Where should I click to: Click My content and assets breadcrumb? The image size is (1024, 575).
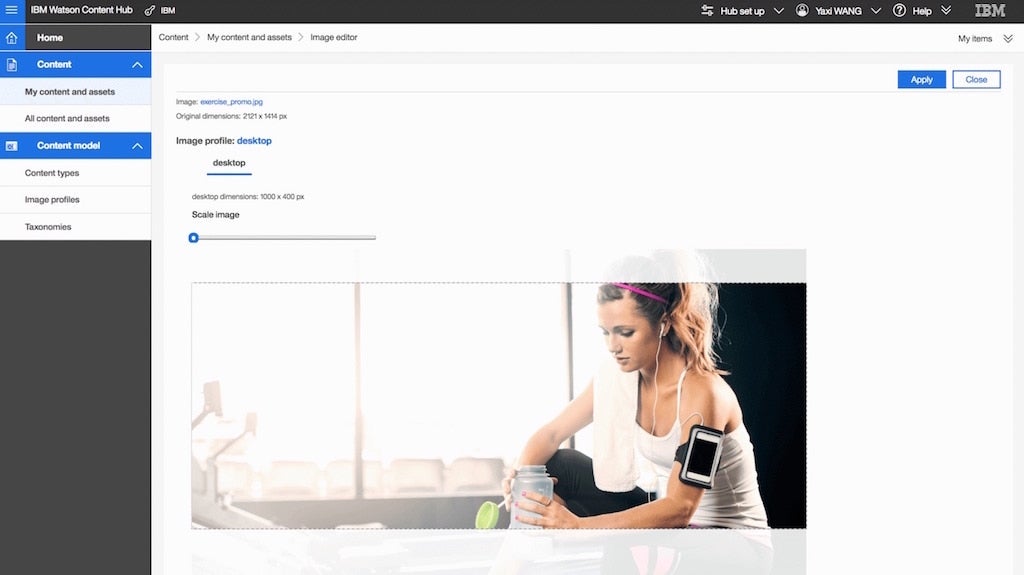pyautogui.click(x=249, y=37)
